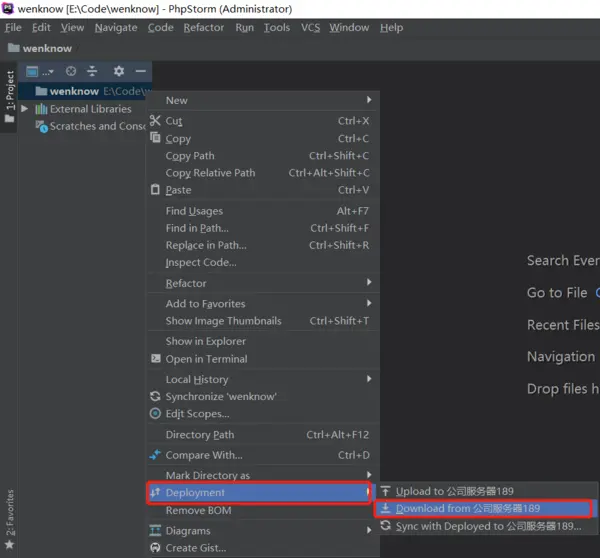The image size is (600, 558).
Task: Click the Cut scissors icon
Action: point(155,121)
